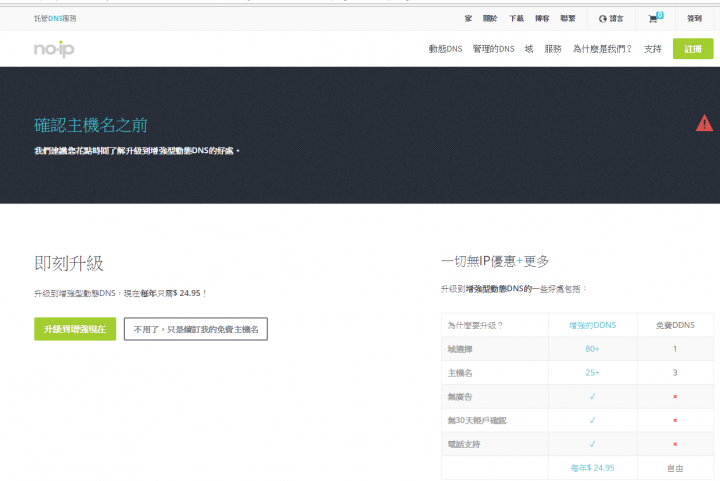This screenshot has width=720, height=481.
Task: Click the 家 home link
Action: coord(468,18)
